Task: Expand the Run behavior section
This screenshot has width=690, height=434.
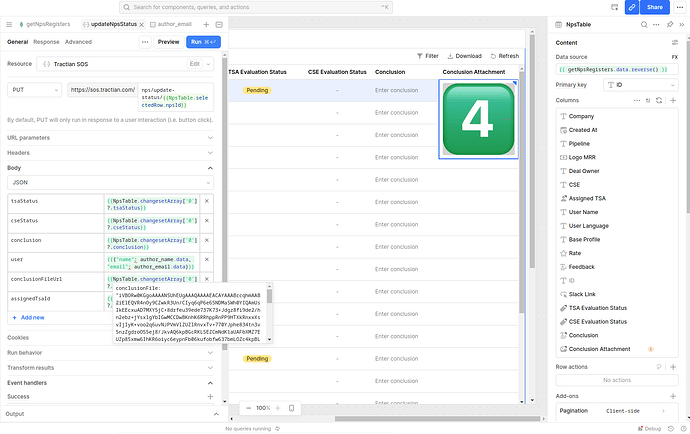Action: click(x=110, y=353)
